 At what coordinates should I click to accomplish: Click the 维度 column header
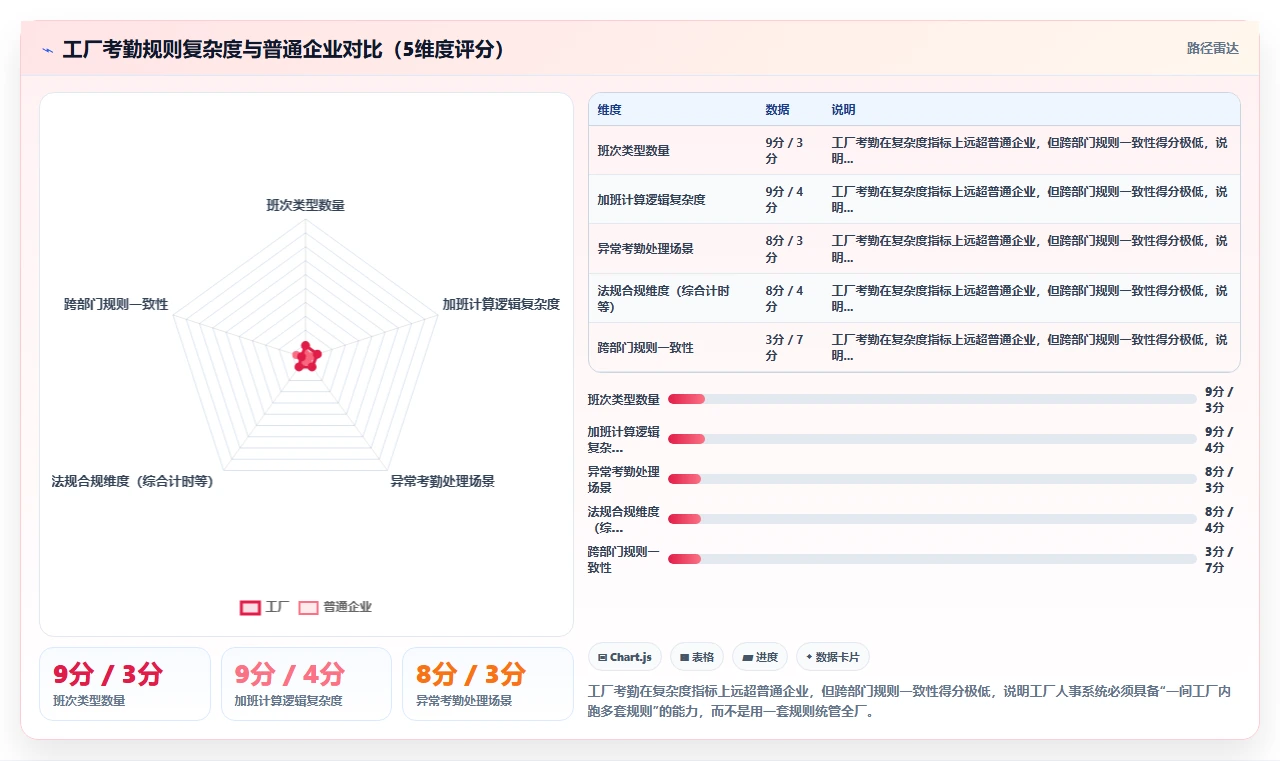coord(610,110)
